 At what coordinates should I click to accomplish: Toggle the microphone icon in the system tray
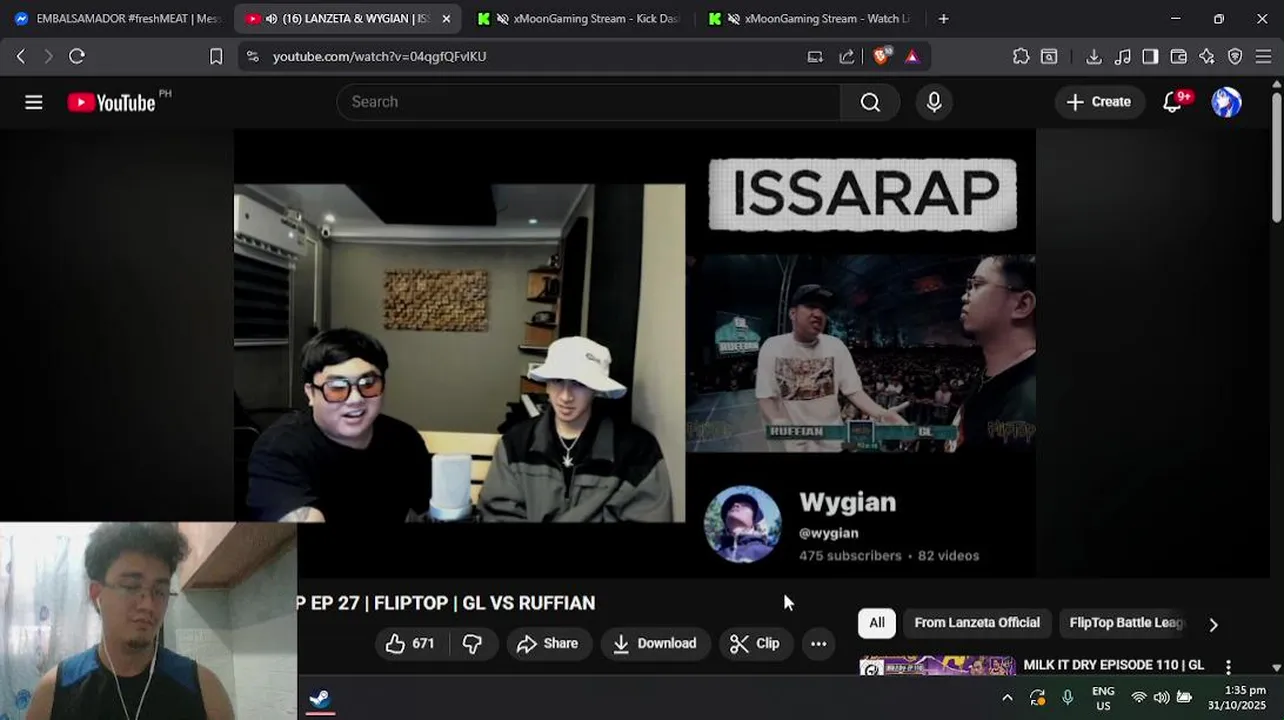(x=1067, y=698)
